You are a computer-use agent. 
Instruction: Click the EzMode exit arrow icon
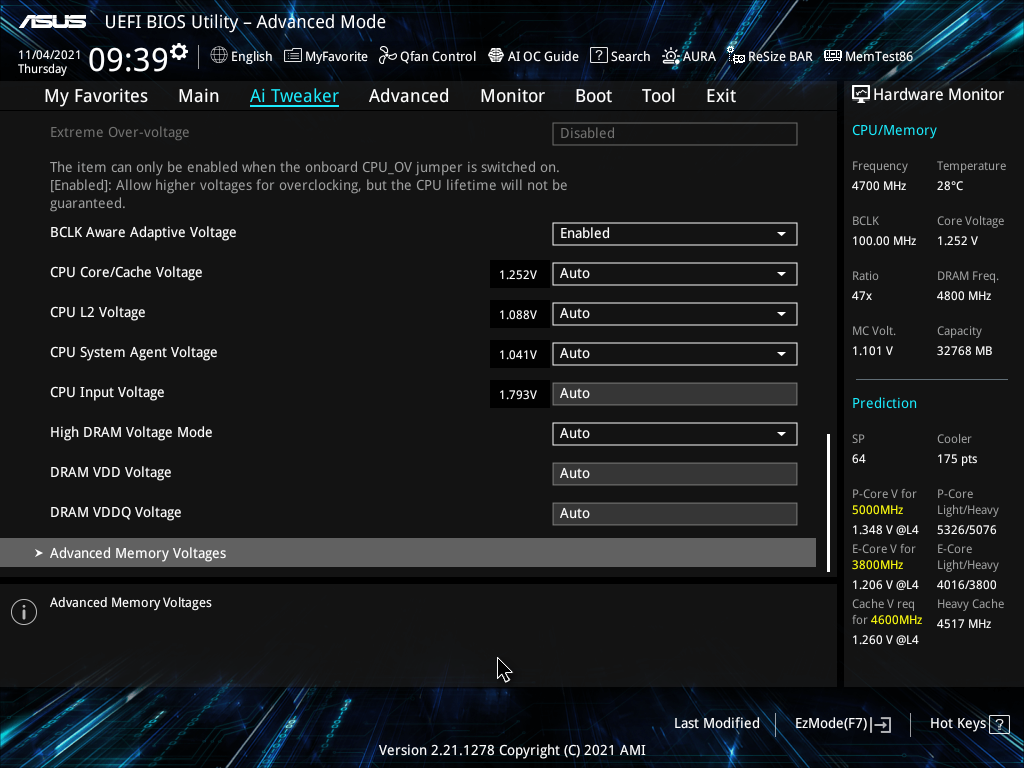tap(881, 724)
